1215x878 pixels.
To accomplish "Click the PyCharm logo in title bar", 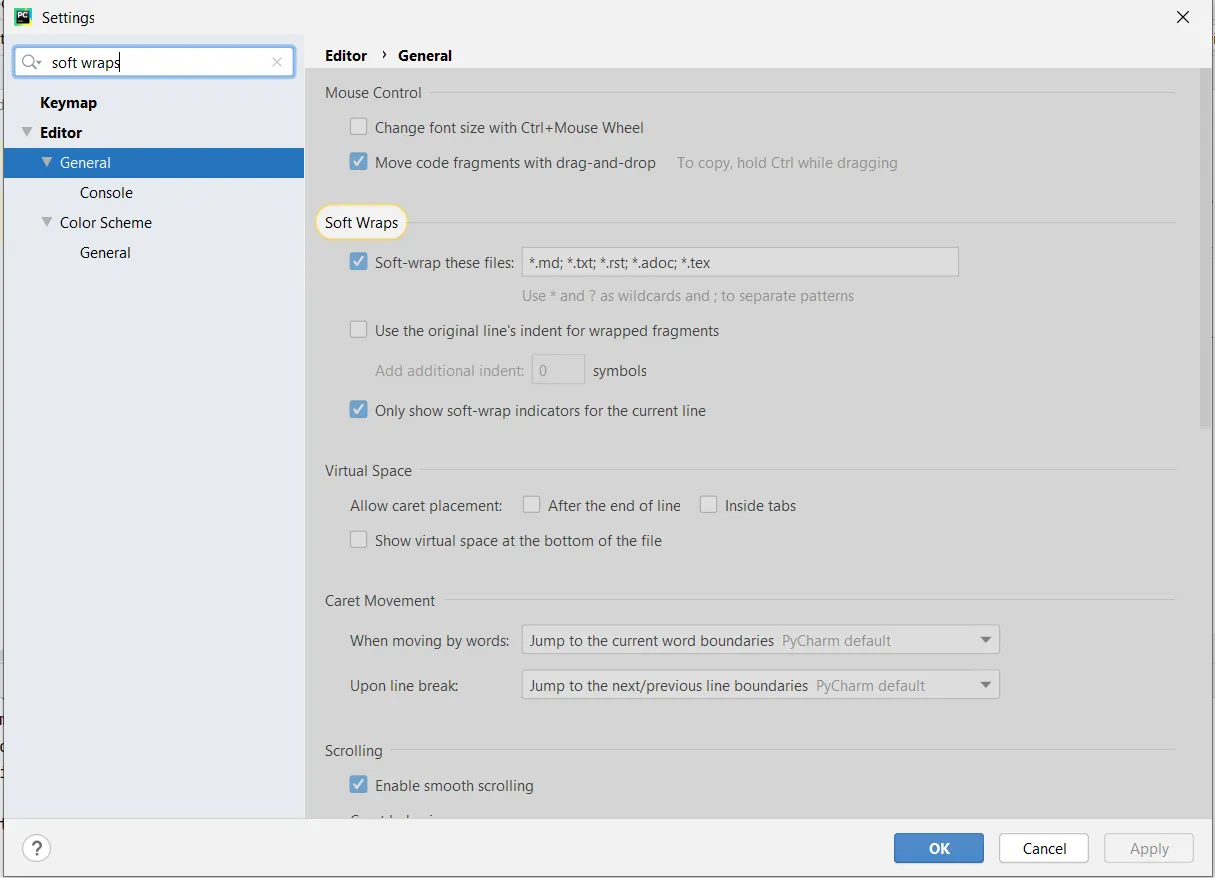I will [22, 17].
